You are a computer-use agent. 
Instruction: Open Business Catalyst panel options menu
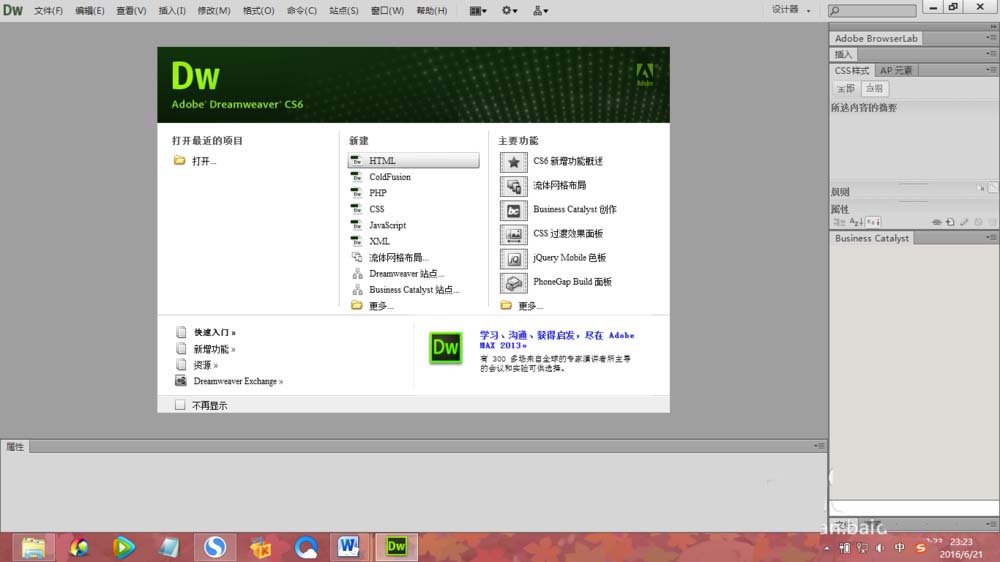[x=990, y=237]
